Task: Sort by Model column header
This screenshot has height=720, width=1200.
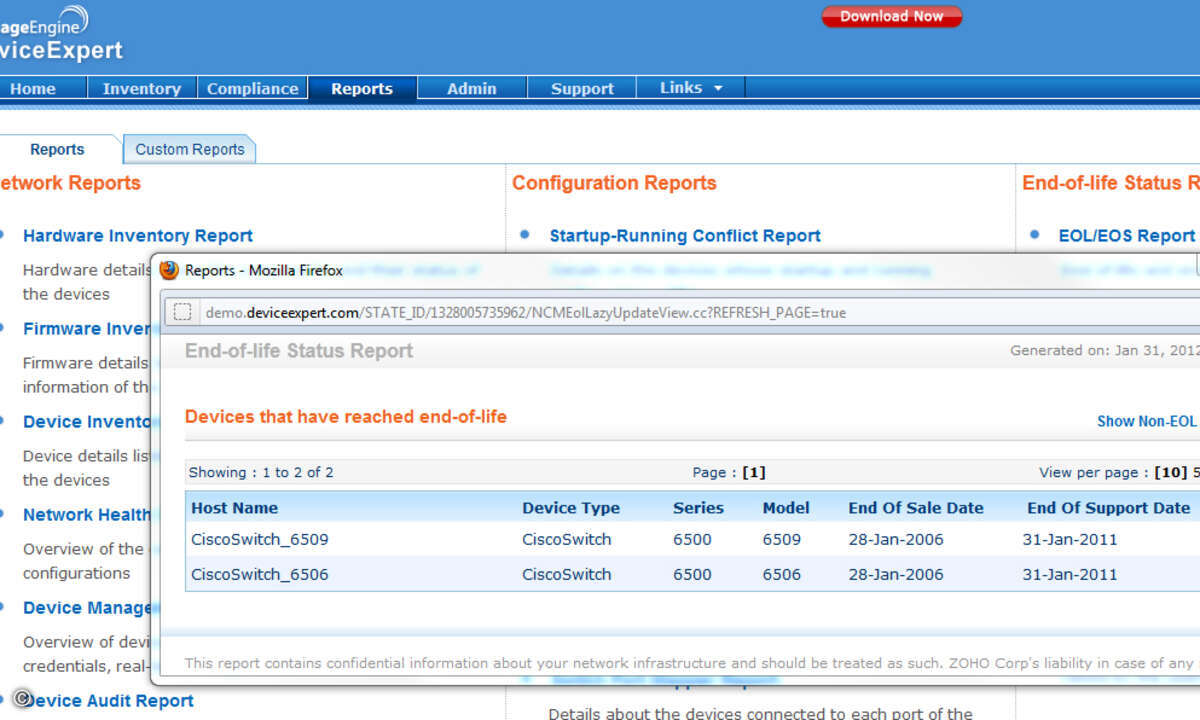Action: coord(786,508)
